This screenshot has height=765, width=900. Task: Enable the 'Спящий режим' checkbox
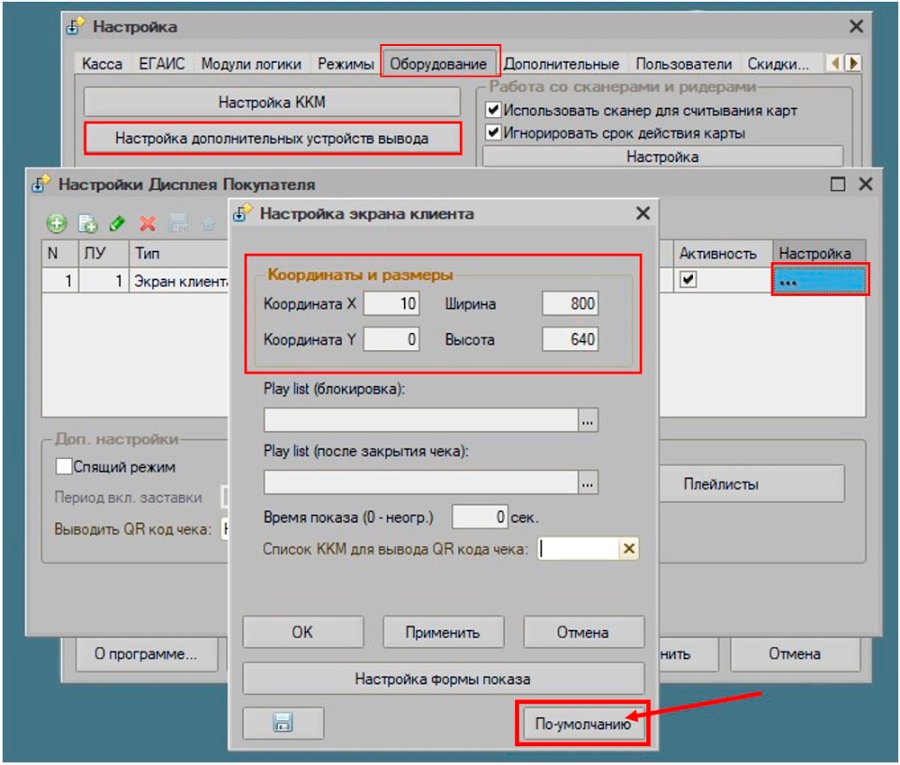click(64, 466)
